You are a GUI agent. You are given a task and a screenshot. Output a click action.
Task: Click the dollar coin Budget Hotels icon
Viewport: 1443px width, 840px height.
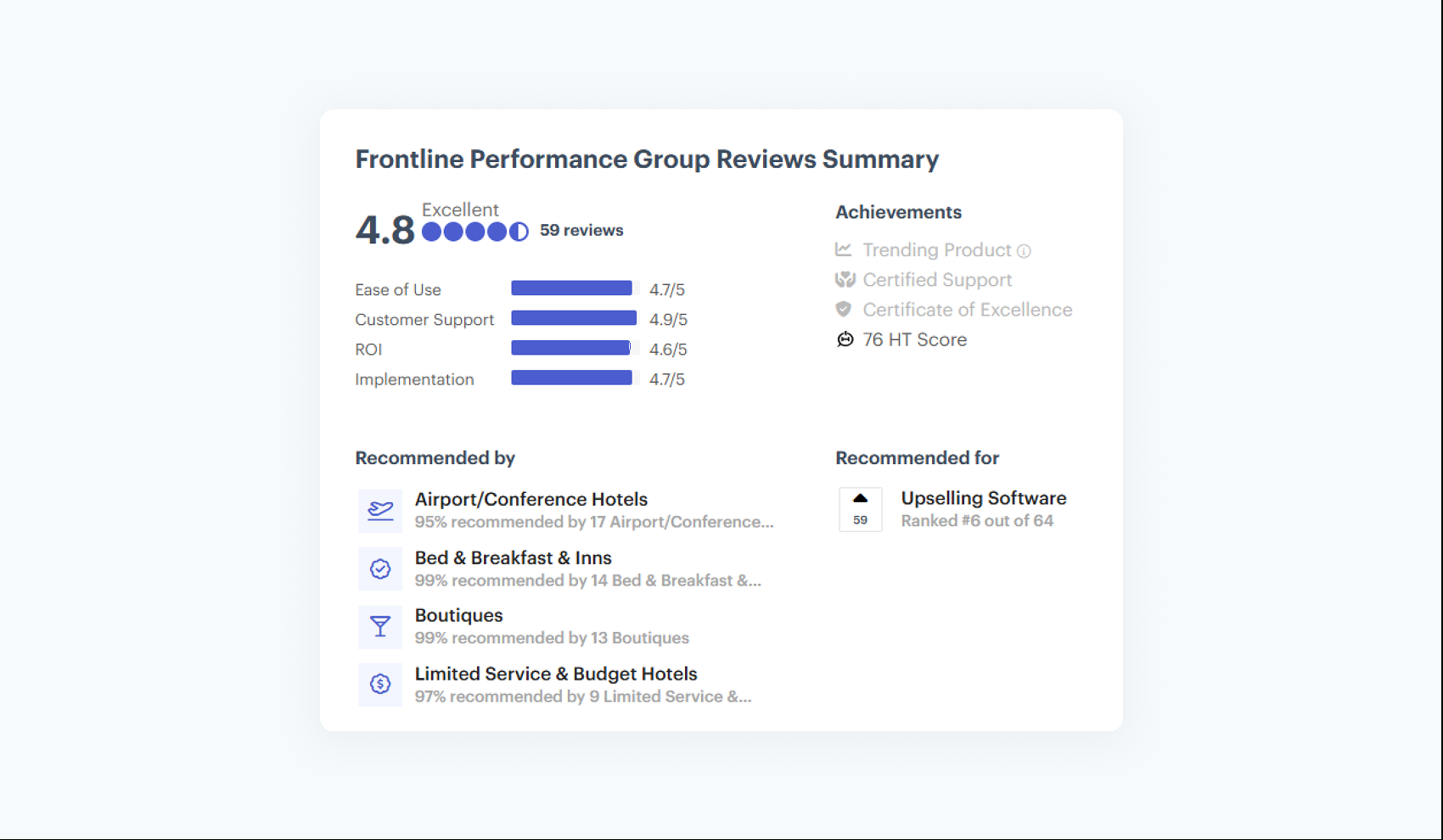pyautogui.click(x=380, y=684)
